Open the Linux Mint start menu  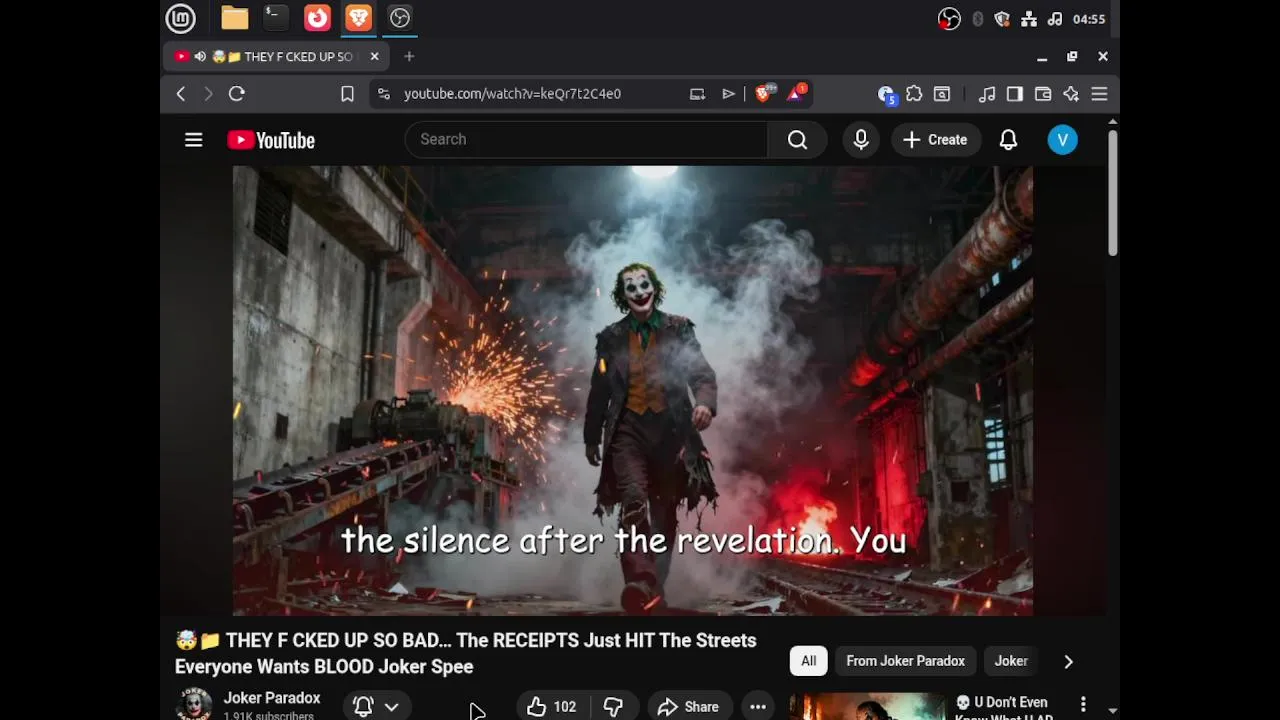coord(180,18)
